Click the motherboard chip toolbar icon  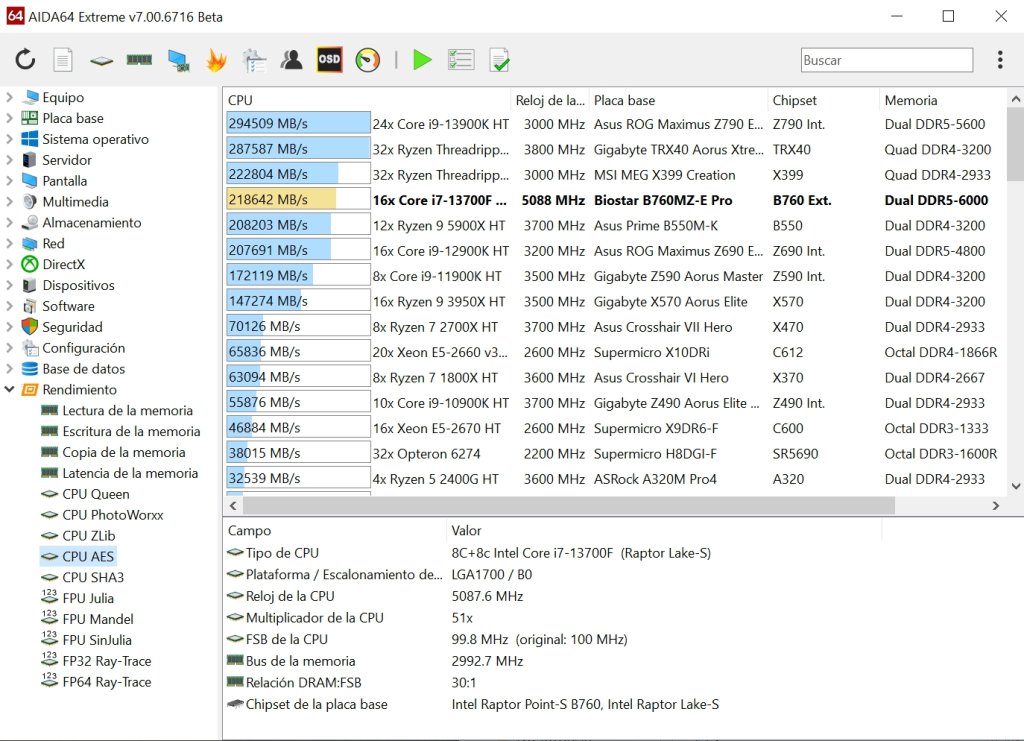pos(101,61)
